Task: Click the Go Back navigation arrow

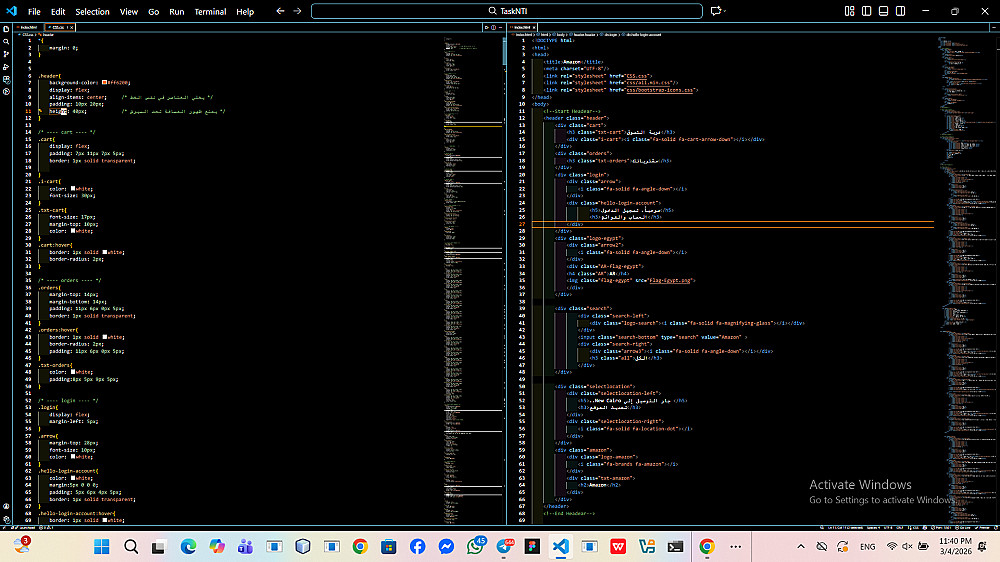Action: tap(280, 11)
